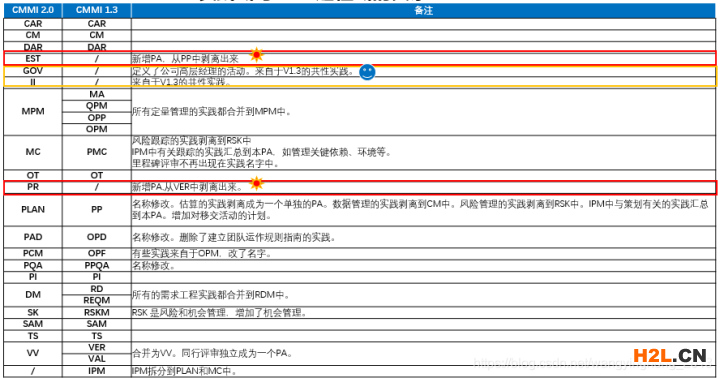
Task: Select the RSKM cell
Action: (97, 312)
